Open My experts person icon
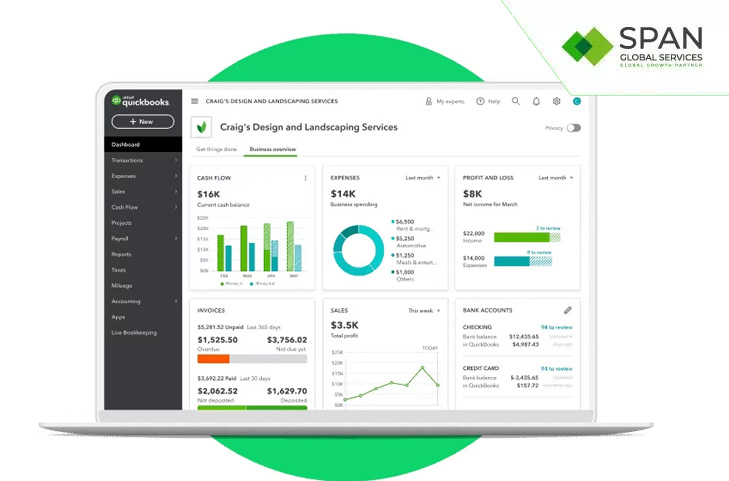Viewport: 729px width, 481px height. point(429,101)
